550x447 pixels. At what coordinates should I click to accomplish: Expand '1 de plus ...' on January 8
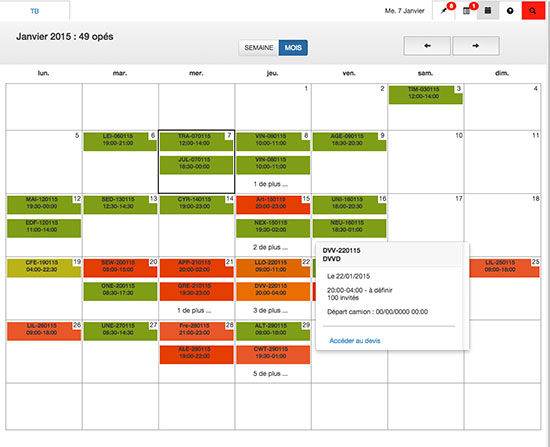click(x=270, y=184)
